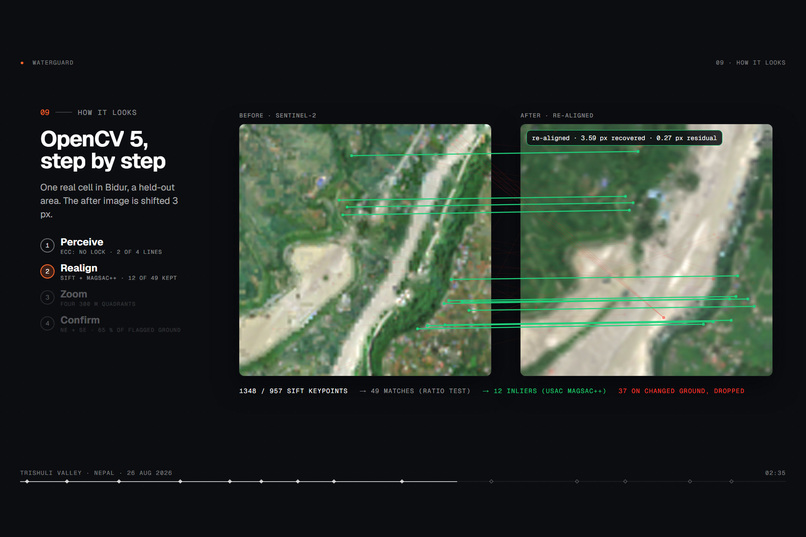This screenshot has width=806, height=537.
Task: Click the step 1 circle beside Perceive
Action: (47, 246)
